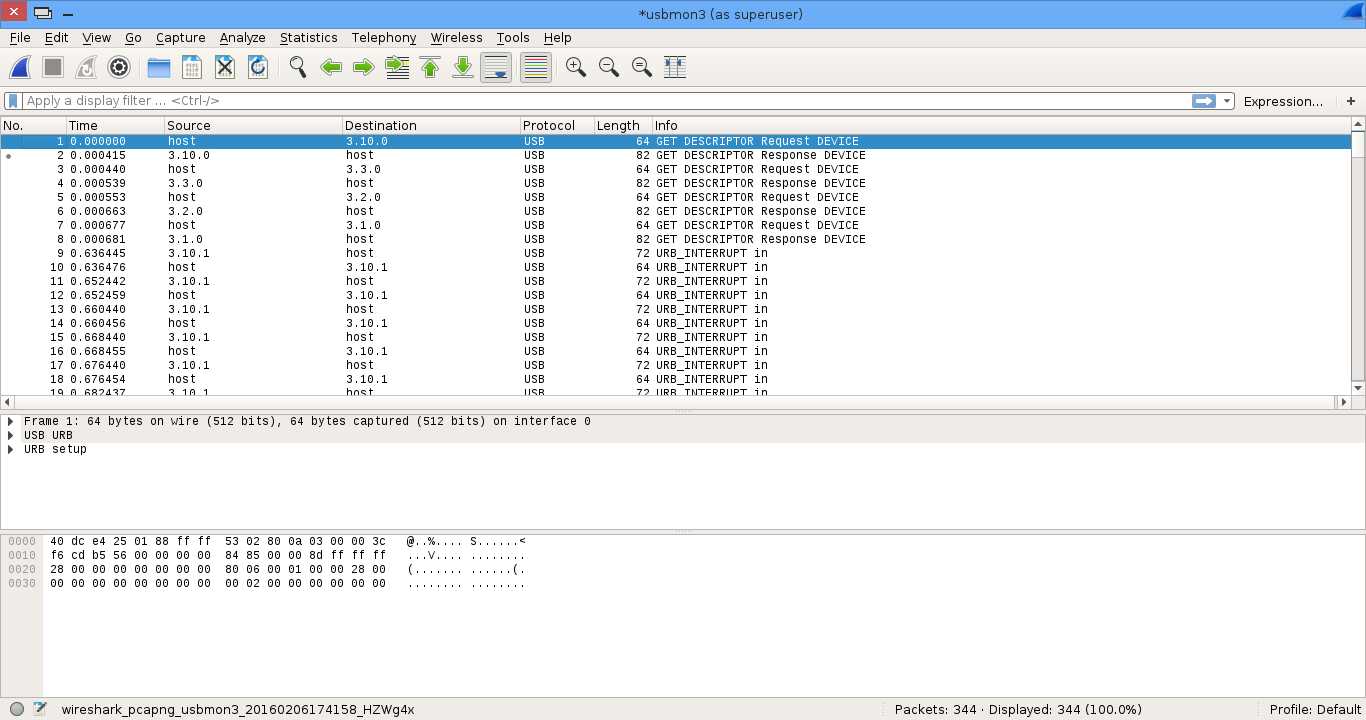Apply the display filter with the arrow button

pyautogui.click(x=1204, y=101)
